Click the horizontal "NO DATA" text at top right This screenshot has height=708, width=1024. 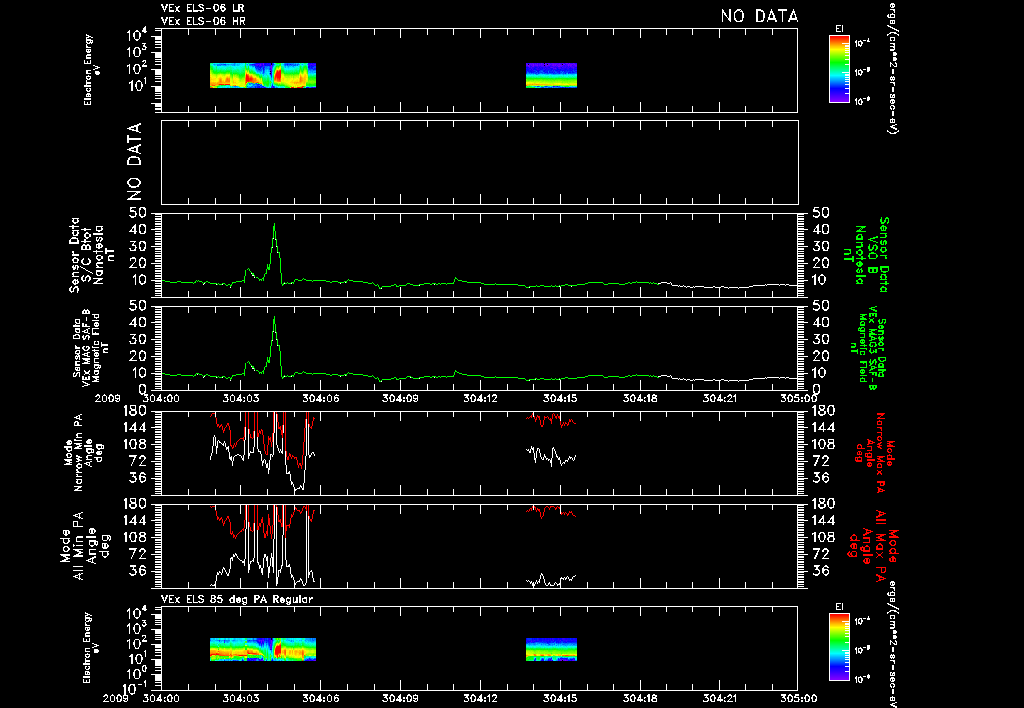(x=759, y=16)
